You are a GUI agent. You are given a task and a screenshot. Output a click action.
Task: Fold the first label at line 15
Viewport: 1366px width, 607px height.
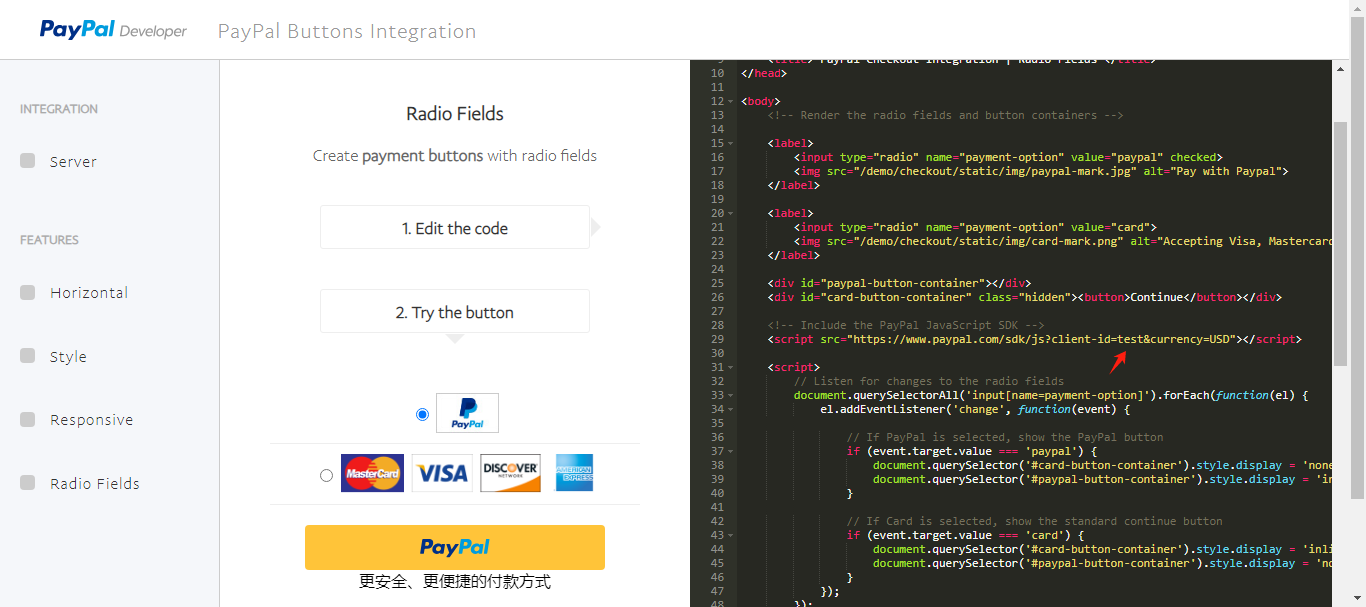733,143
